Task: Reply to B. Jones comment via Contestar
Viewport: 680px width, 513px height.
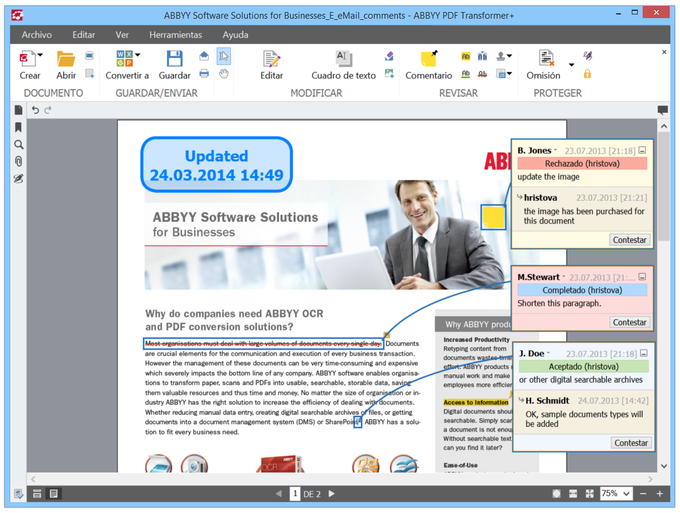Action: click(630, 240)
